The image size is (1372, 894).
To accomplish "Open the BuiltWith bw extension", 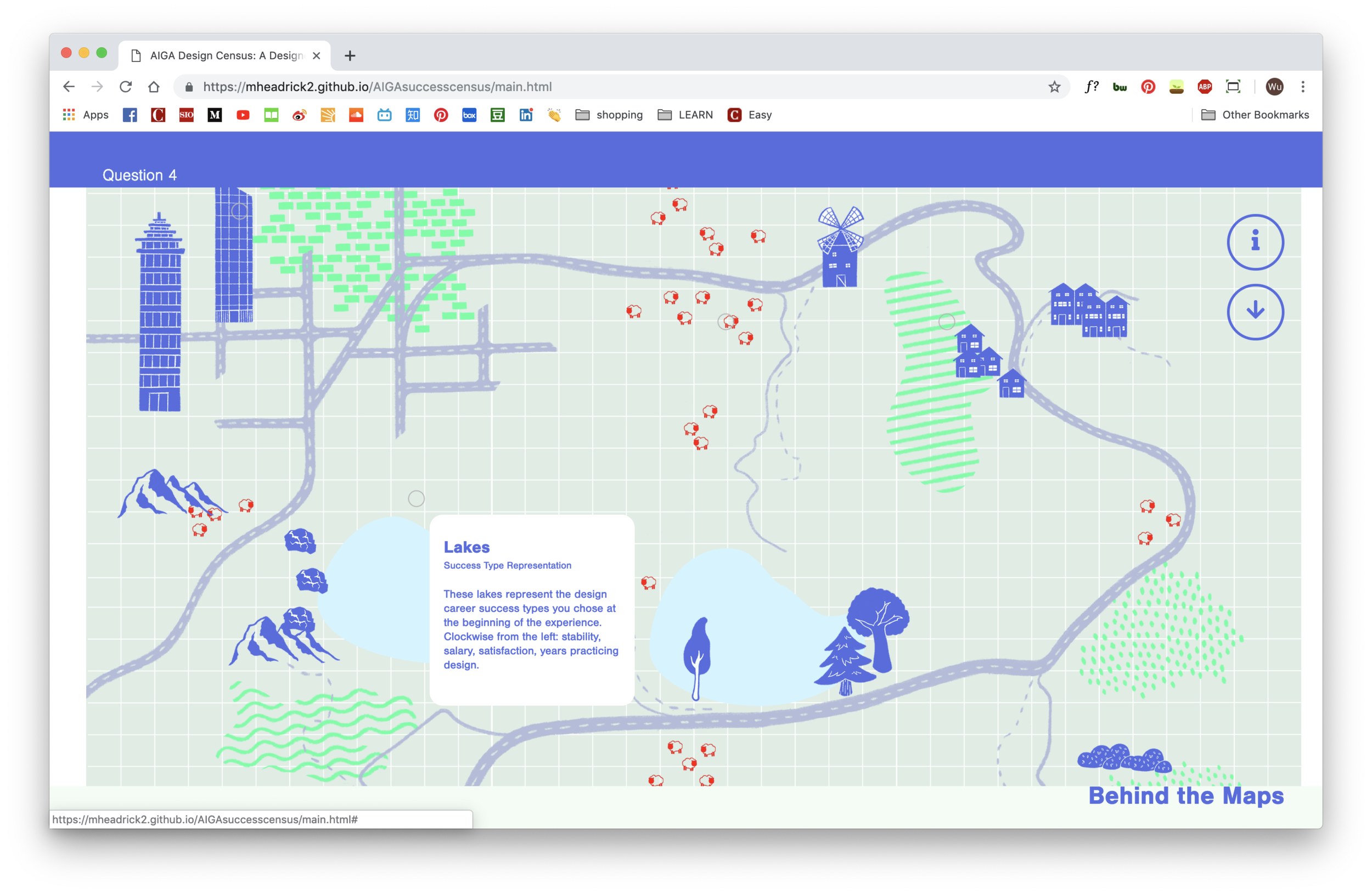I will click(x=1120, y=87).
